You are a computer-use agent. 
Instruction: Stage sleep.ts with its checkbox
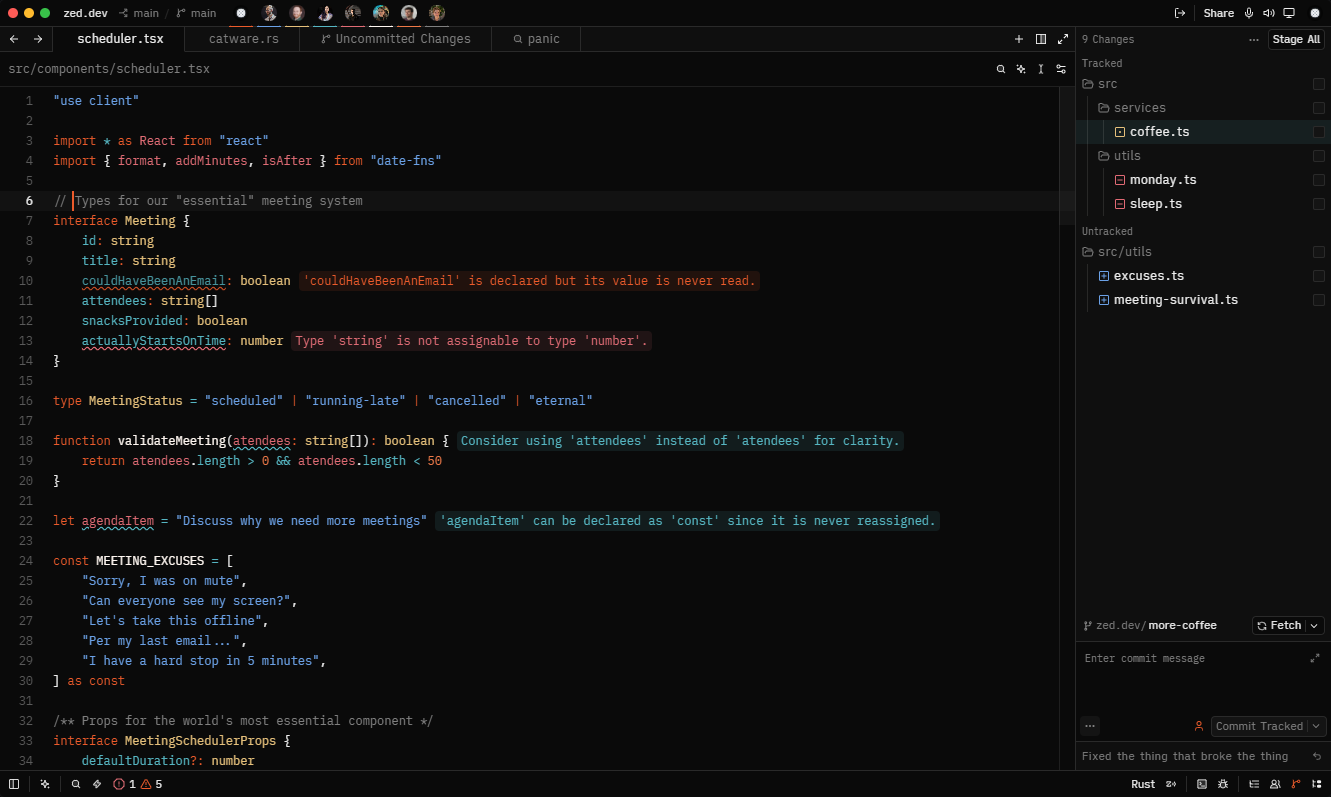[x=1319, y=204]
